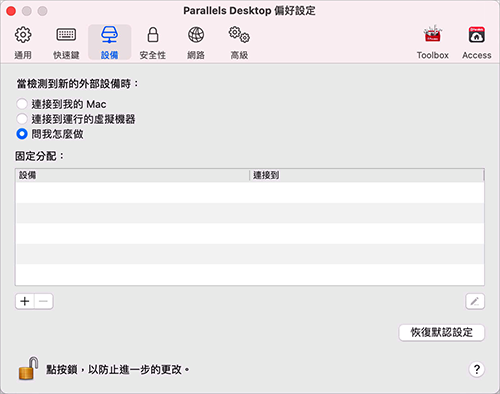The image size is (500, 394).
Task: Launch Parallels Toolbox
Action: [433, 43]
